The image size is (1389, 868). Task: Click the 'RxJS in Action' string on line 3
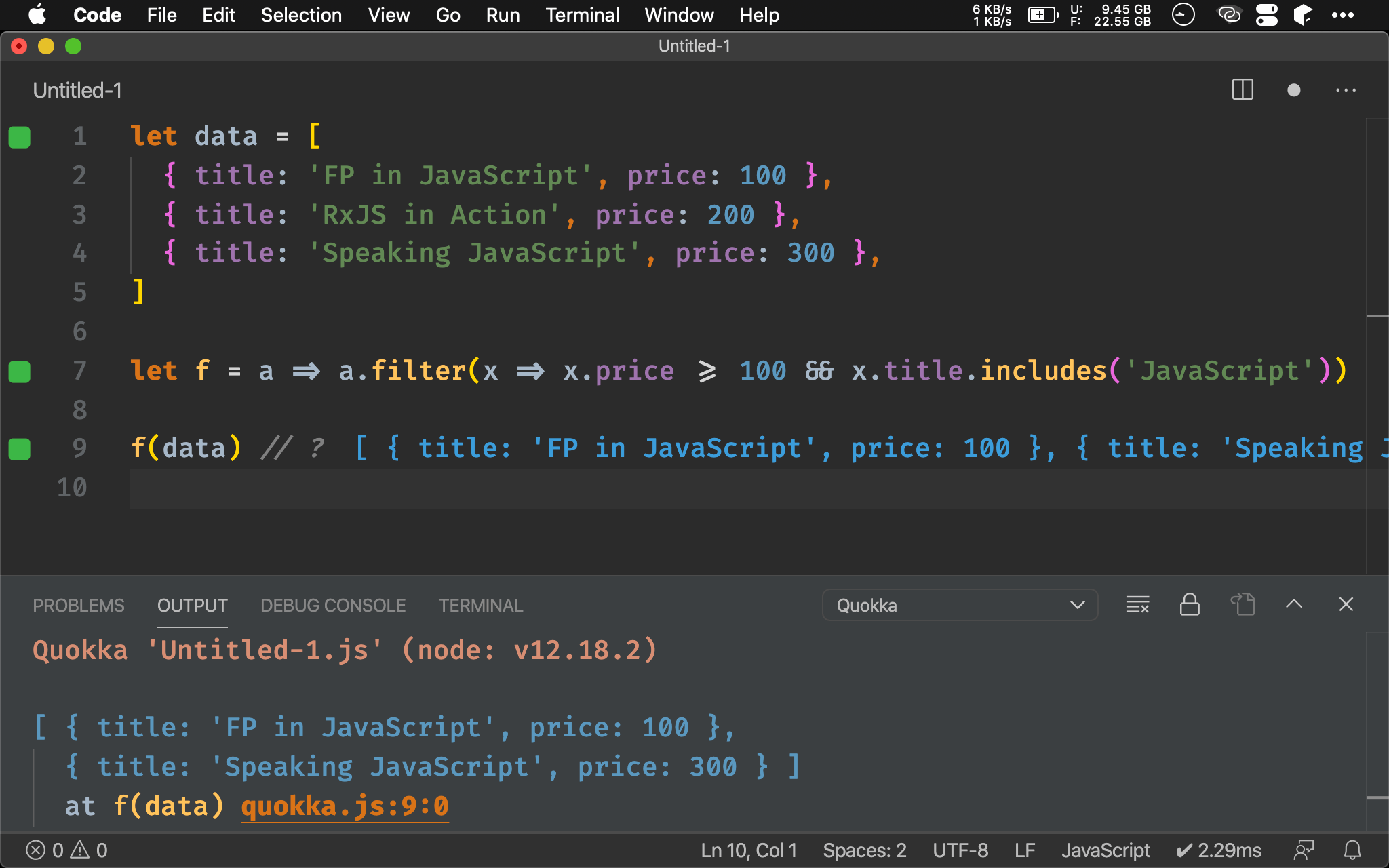[x=433, y=215]
